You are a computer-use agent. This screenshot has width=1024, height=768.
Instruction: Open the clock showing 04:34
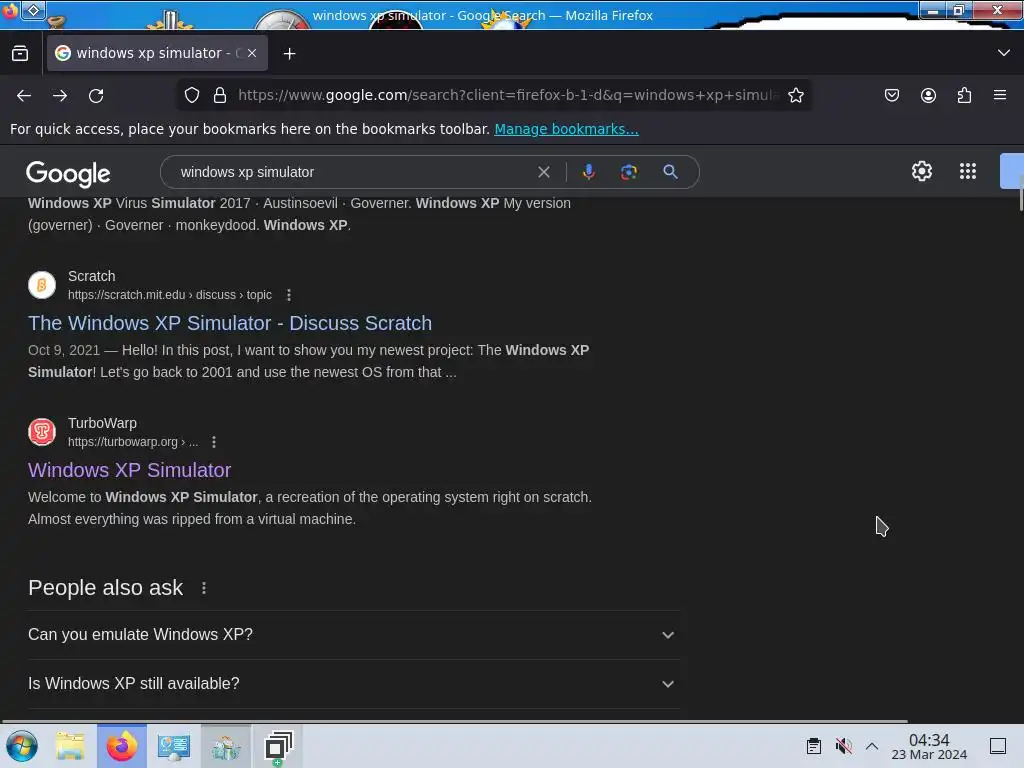(929, 746)
